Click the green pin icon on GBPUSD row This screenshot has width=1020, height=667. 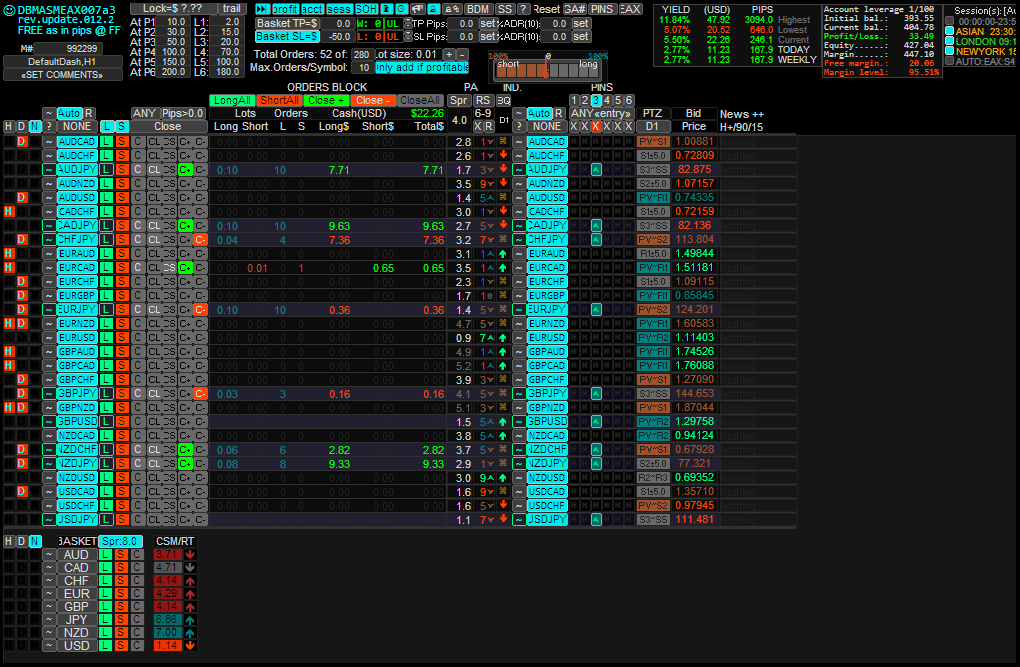[596, 422]
